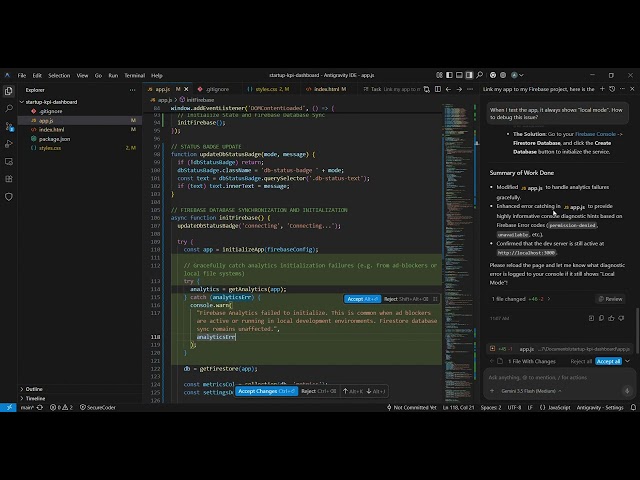Click Spaces: 2 in status bar
Screen dimensions: 640x480
pyautogui.click(x=491, y=407)
